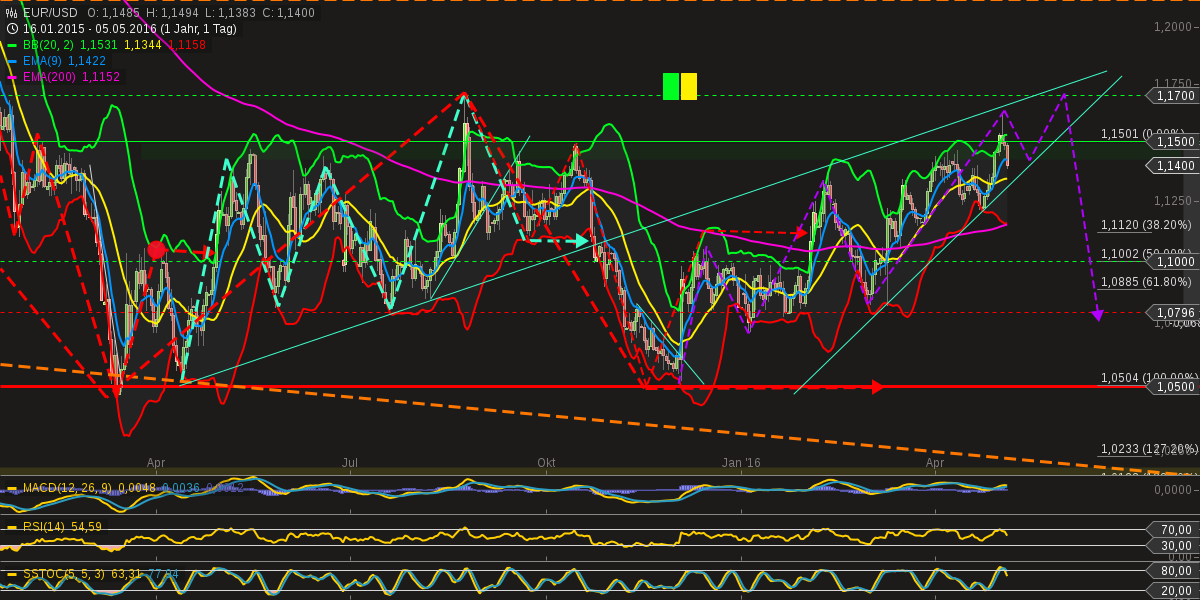Click the candlestick chart symbol icon
1200x600 pixels.
11,13
